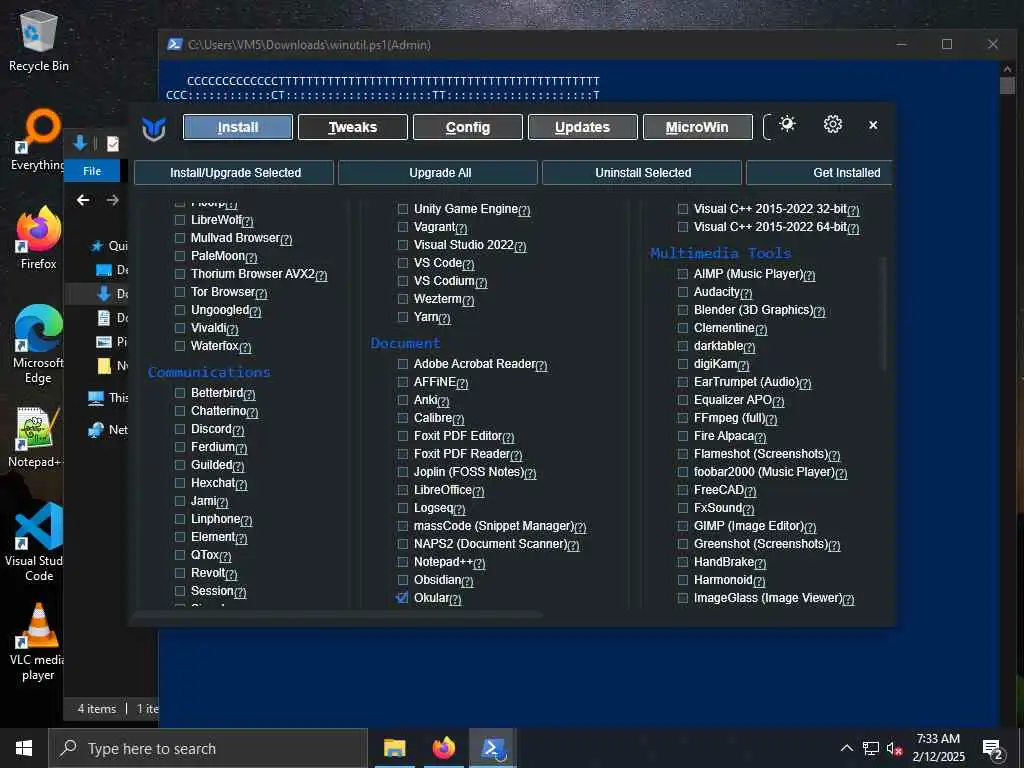
Task: Check the Visual Studio 2022 checkbox
Action: (403, 245)
